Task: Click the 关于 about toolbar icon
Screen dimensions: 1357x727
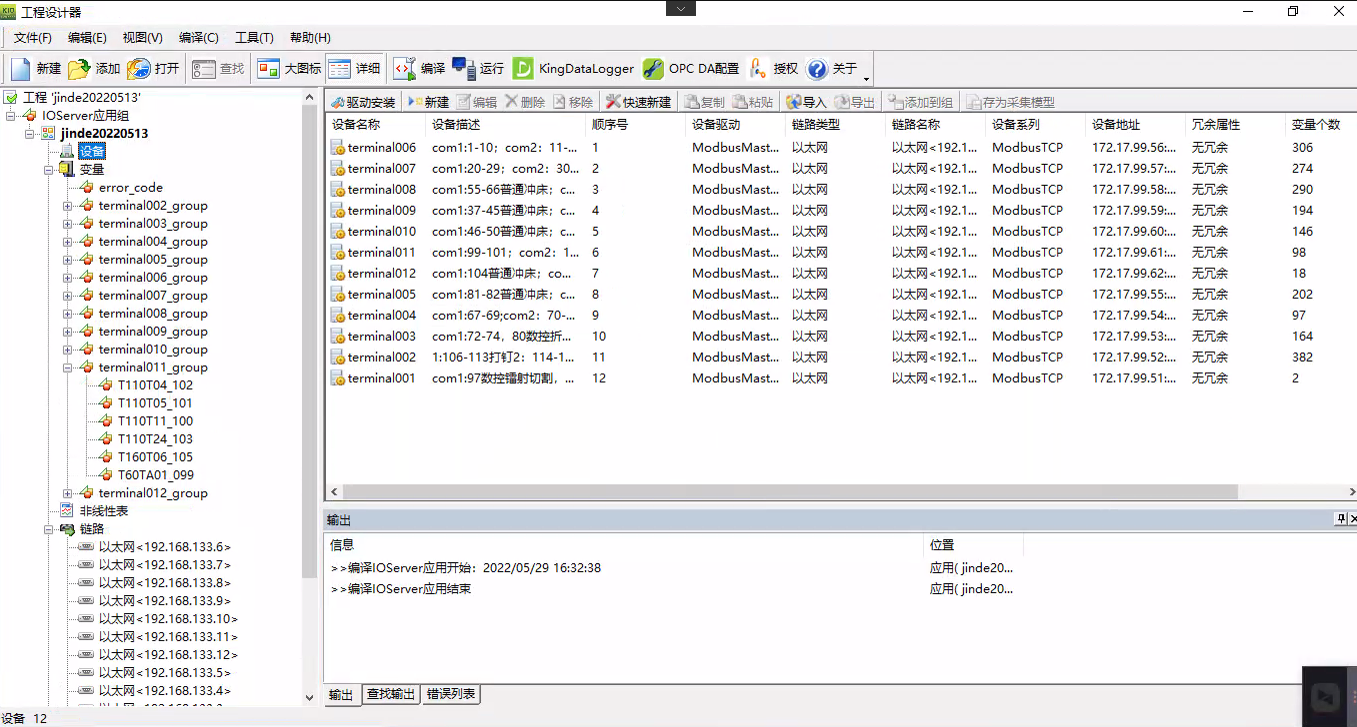Action: pyautogui.click(x=832, y=69)
